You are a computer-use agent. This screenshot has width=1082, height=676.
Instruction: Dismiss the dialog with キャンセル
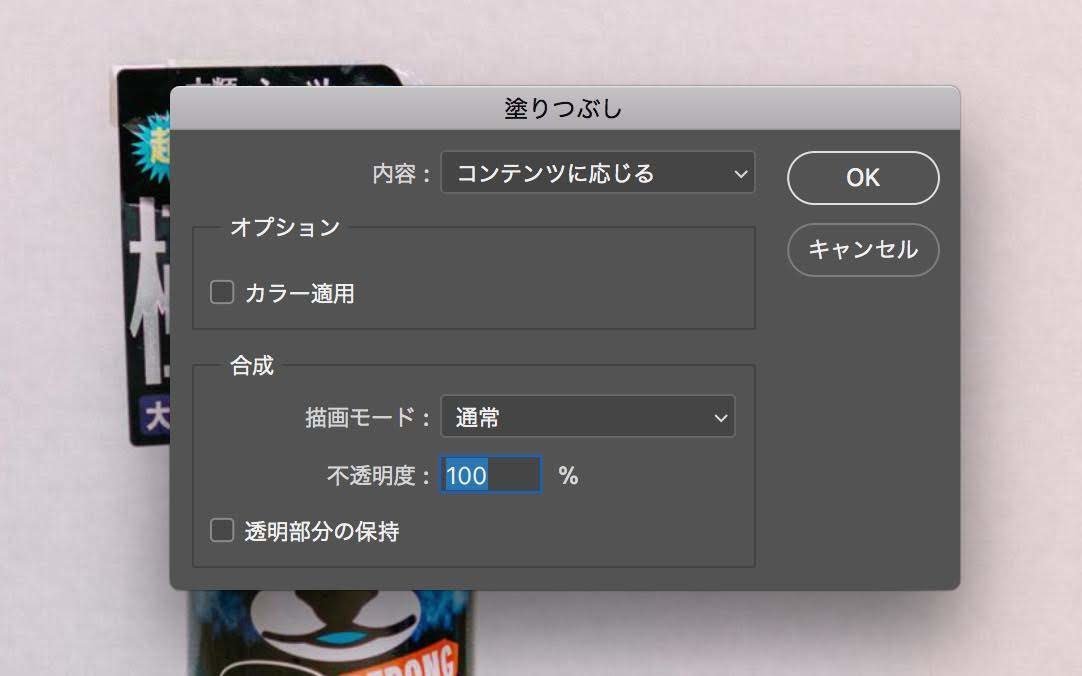863,250
